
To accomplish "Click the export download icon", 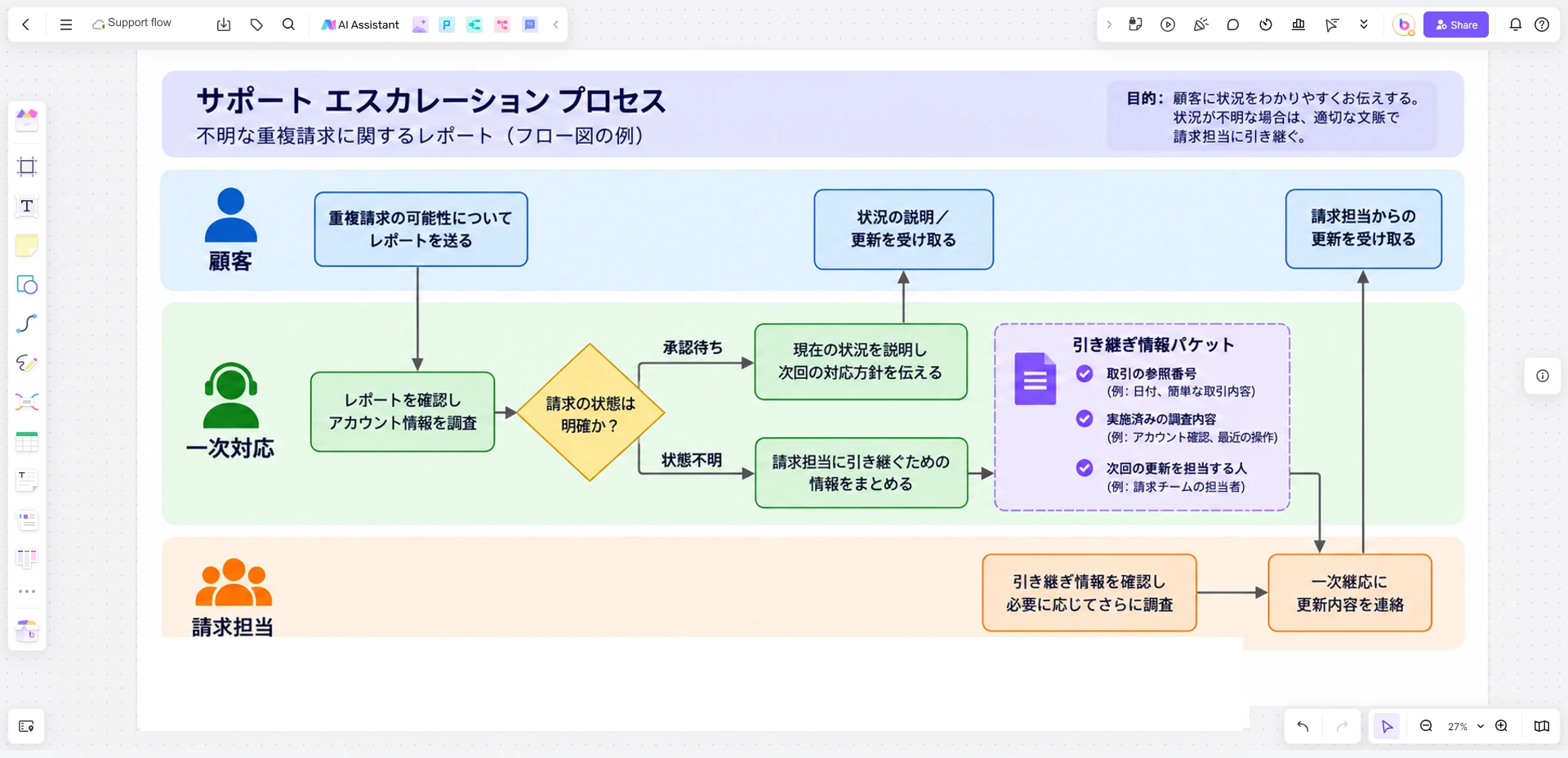I will [x=224, y=25].
